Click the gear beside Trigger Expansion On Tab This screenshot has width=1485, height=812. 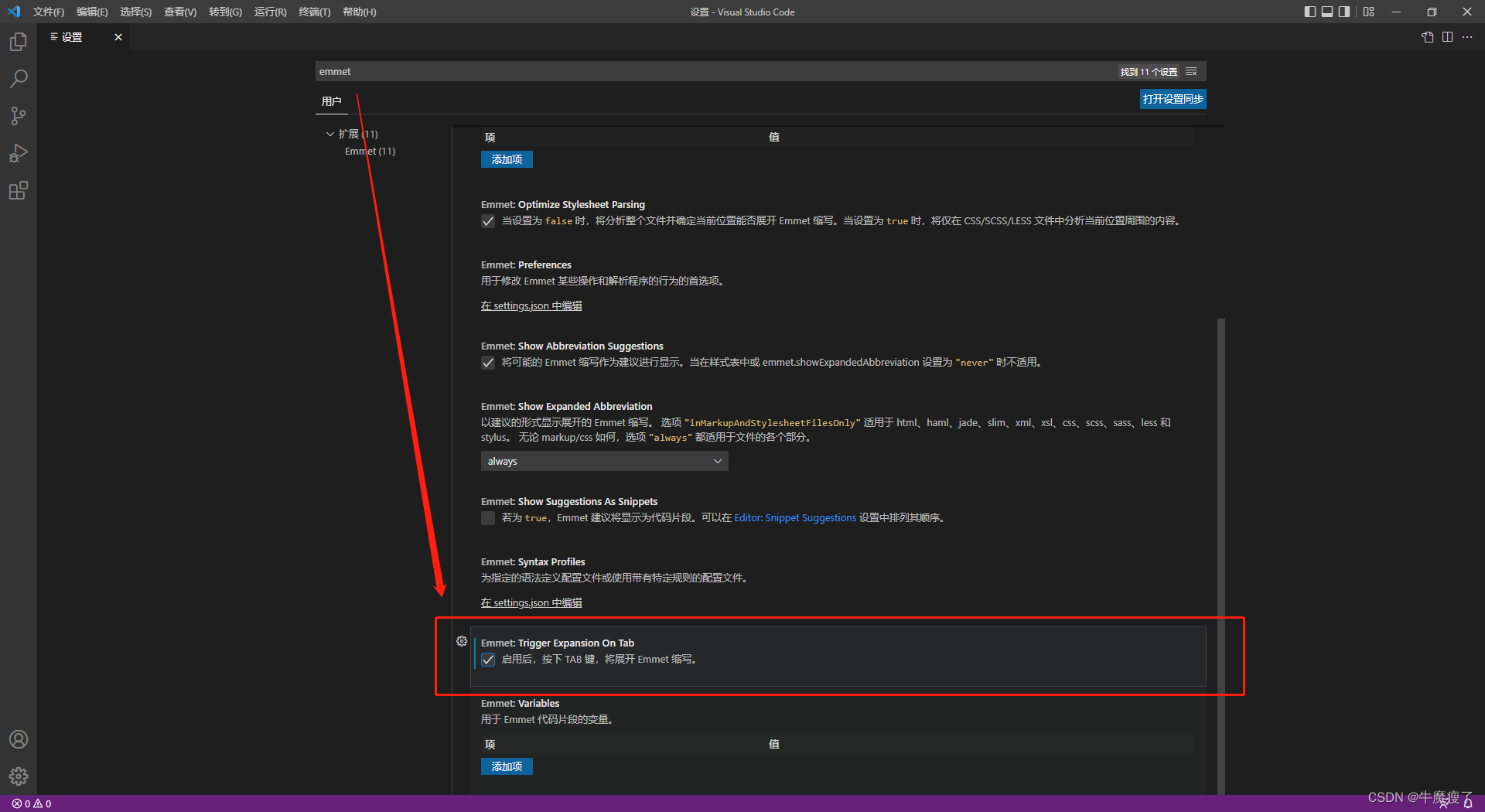(x=462, y=641)
